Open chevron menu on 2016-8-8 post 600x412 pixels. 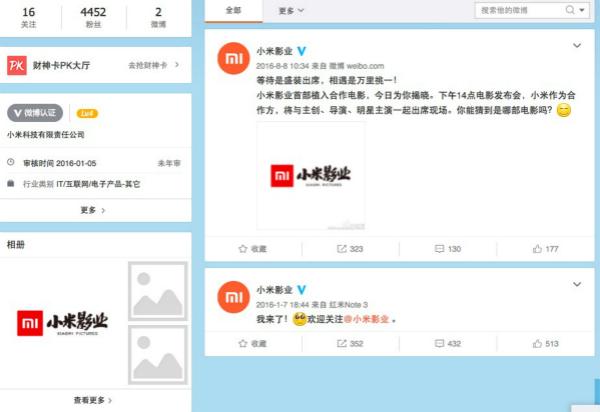[x=577, y=46]
